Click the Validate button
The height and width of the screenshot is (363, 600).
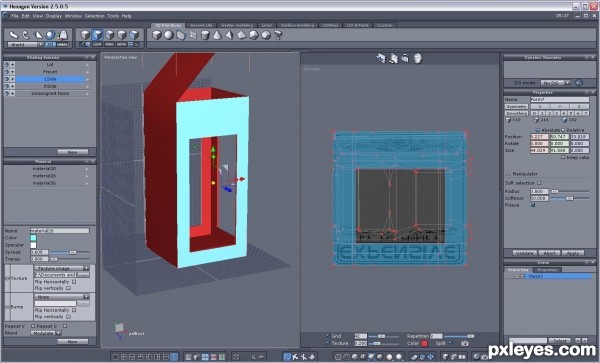coord(524,253)
